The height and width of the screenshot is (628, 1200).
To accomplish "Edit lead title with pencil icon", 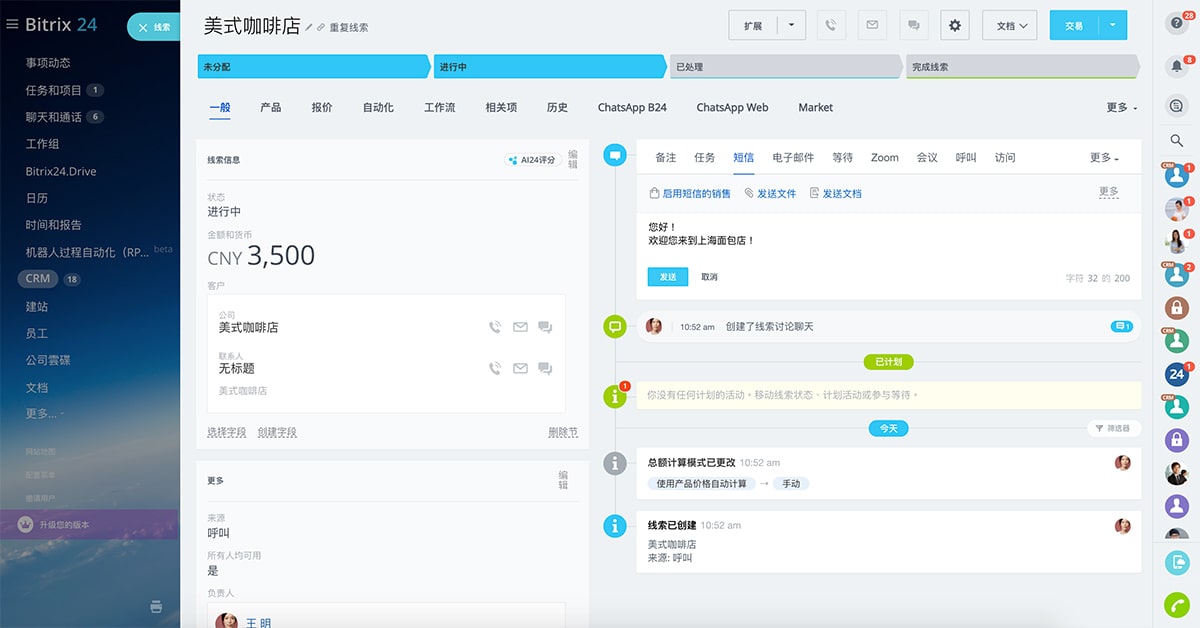I will 309,27.
